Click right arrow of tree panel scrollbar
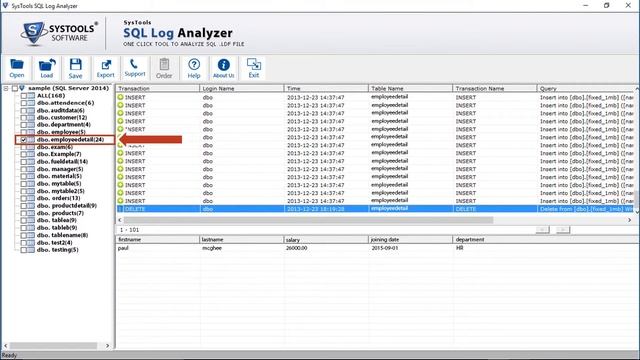Screen dimensions: 640x360 point(108,346)
